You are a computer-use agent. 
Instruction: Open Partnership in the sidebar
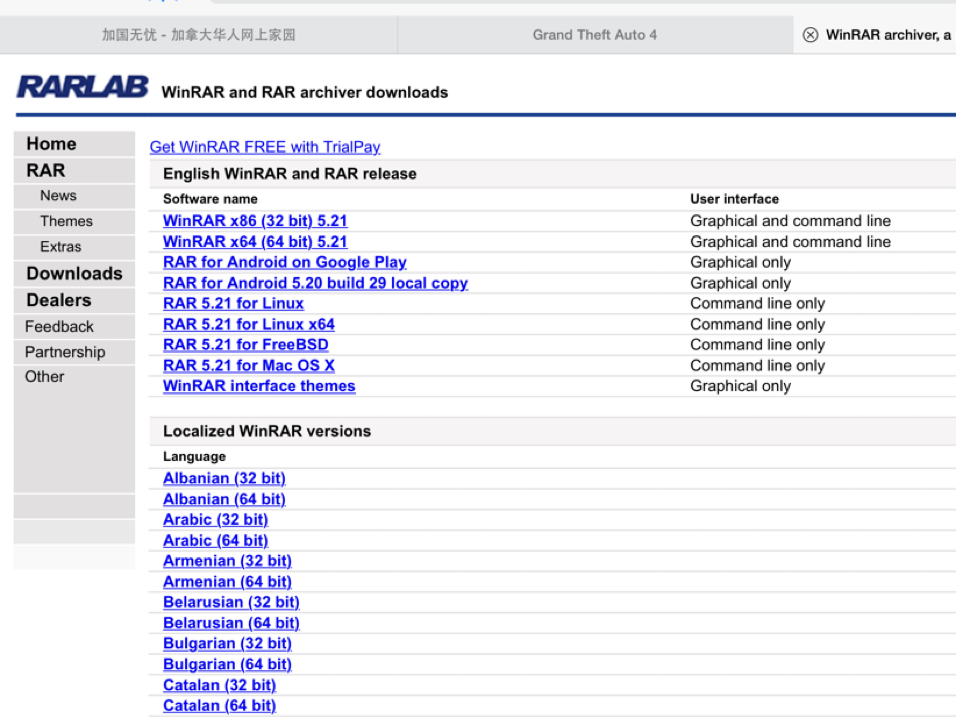(74, 352)
